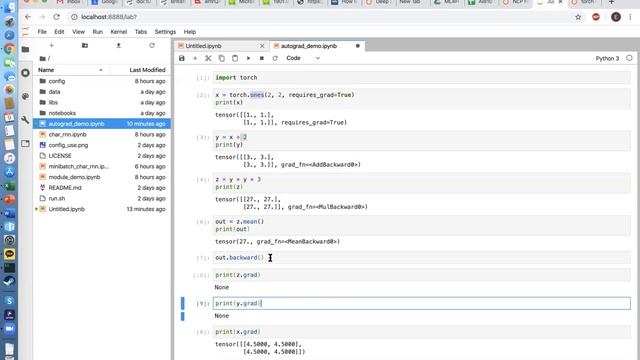
Task: Restart the kernel with the circular arrow icon
Action: point(275,58)
